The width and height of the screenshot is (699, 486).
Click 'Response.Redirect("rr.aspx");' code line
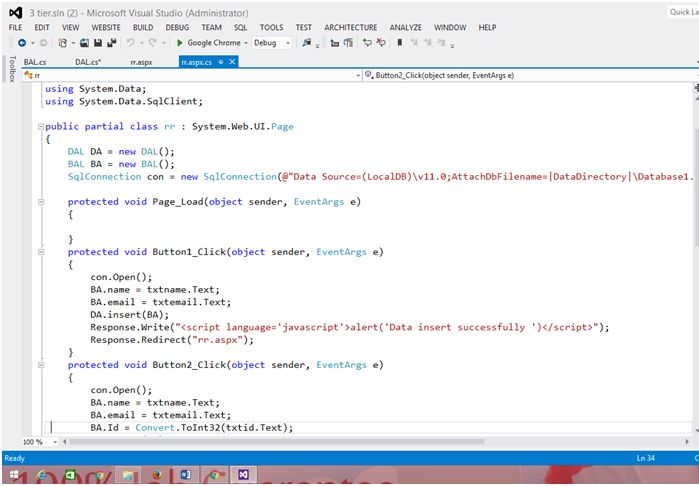click(x=172, y=340)
